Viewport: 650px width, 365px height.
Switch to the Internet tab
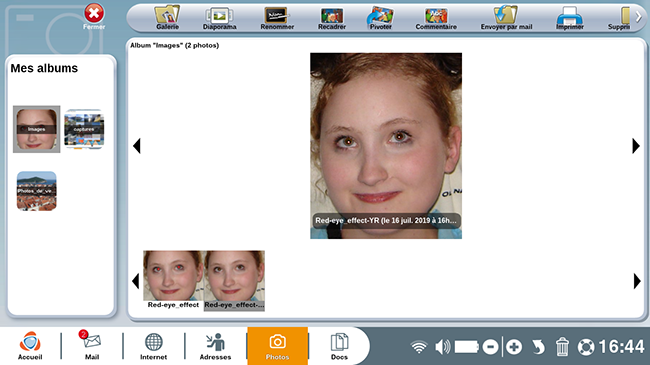(x=153, y=346)
